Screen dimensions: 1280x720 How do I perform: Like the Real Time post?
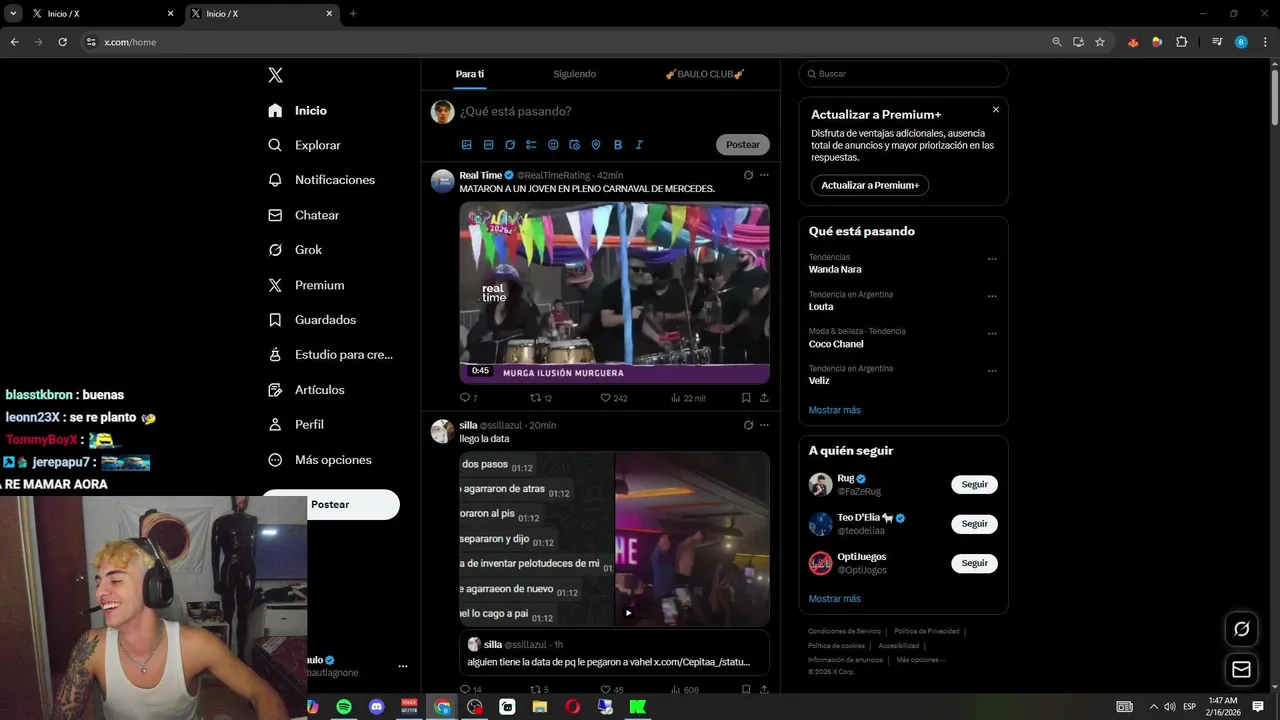click(x=613, y=398)
